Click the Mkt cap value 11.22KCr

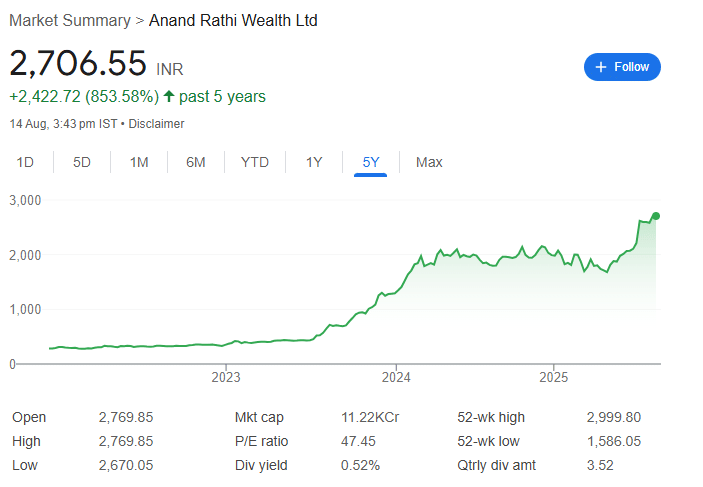(370, 417)
